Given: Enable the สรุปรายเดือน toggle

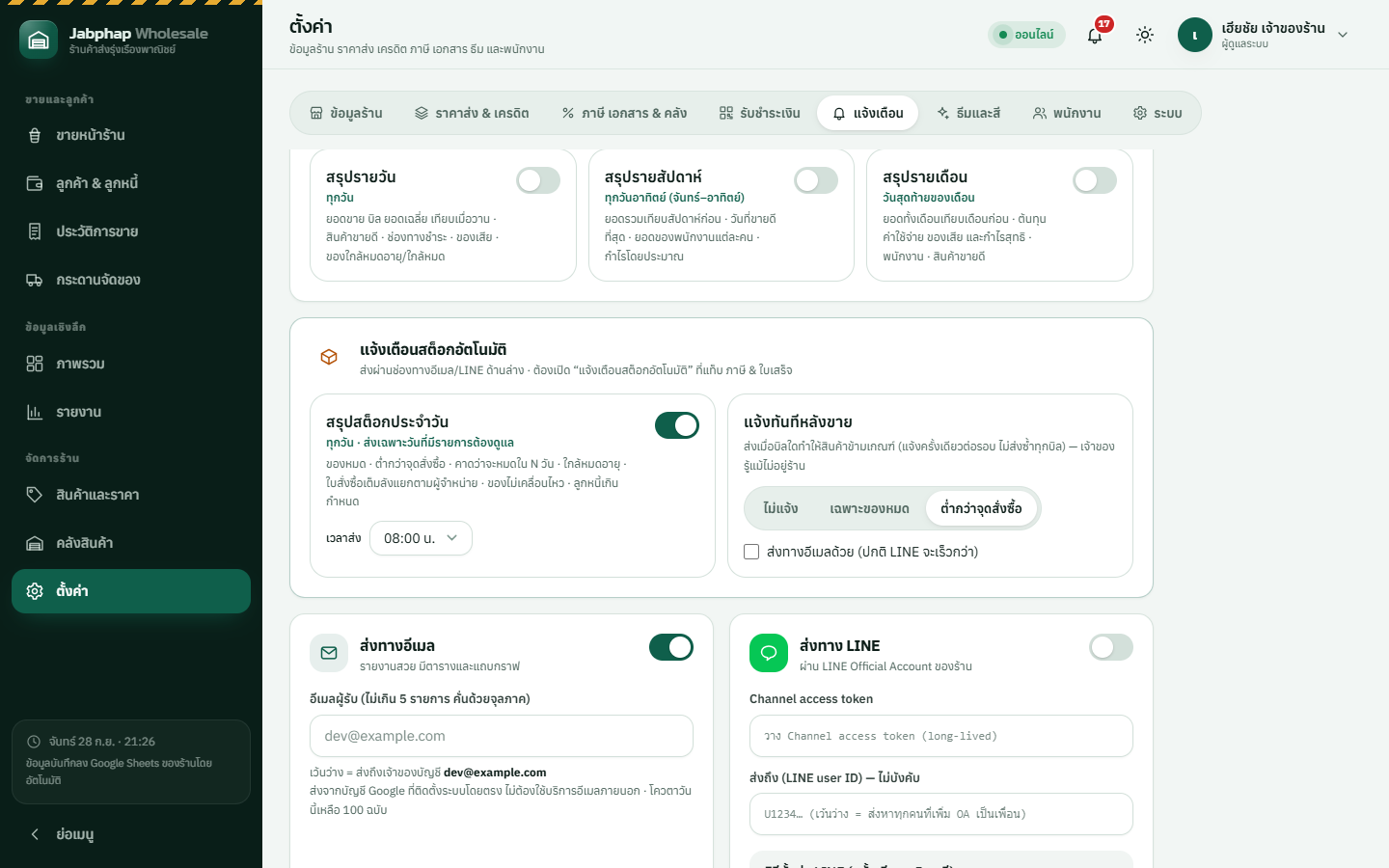Looking at the screenshot, I should [x=1095, y=180].
